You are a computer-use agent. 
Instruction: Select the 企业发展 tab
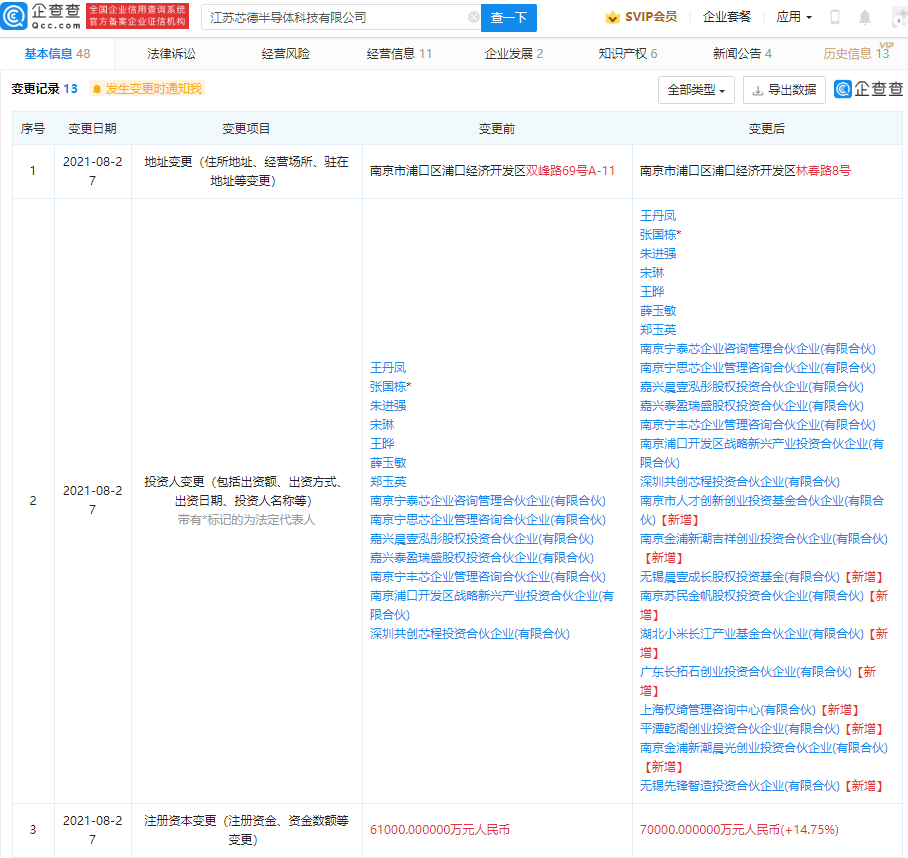tap(514, 54)
